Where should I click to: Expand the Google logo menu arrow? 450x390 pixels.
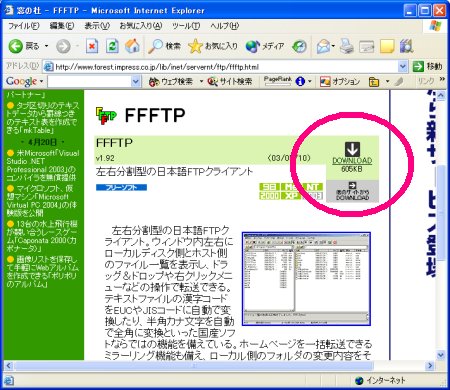click(41, 81)
